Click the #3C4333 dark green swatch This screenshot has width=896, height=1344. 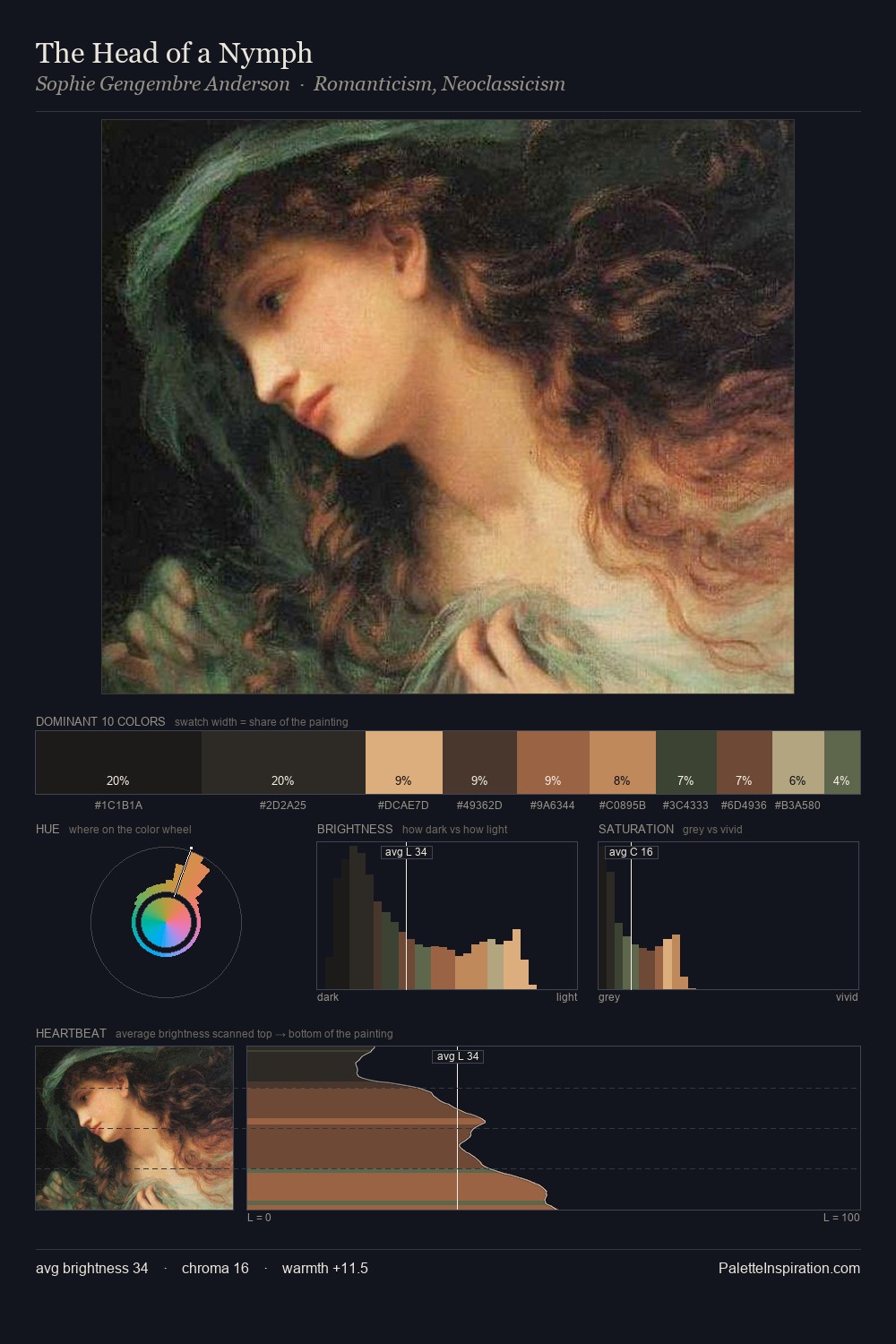pos(686,762)
